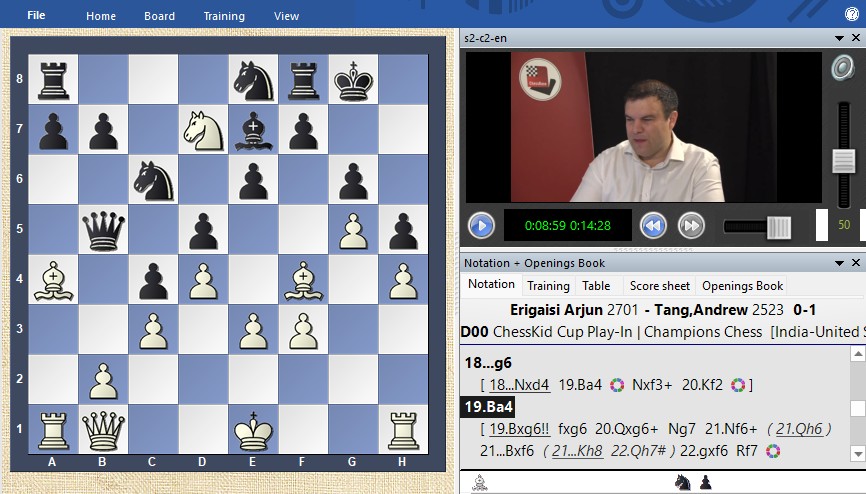Open the video pane dropdown arrow
Image resolution: width=866 pixels, height=494 pixels.
click(x=840, y=37)
